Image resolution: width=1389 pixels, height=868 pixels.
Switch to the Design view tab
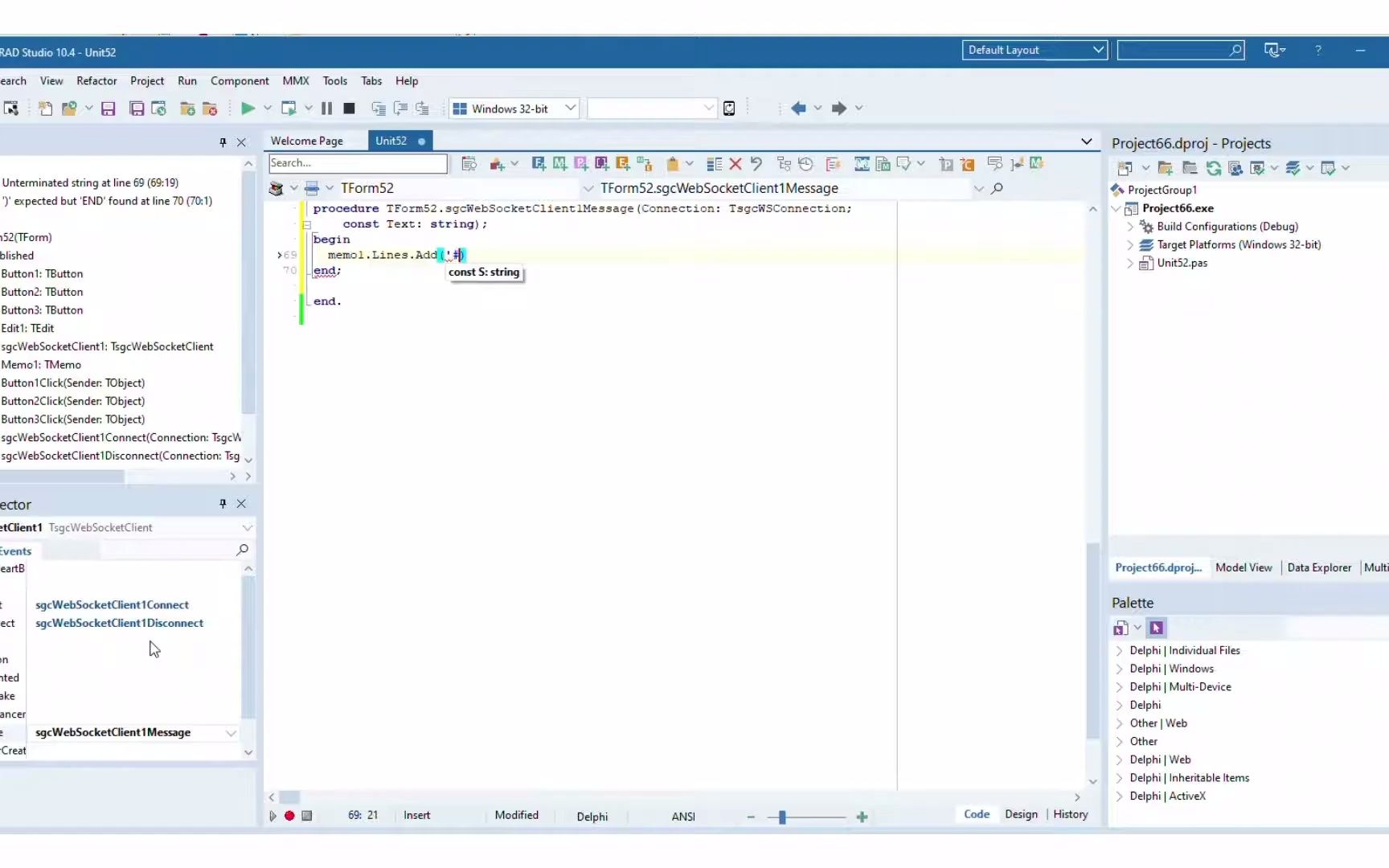[1021, 815]
